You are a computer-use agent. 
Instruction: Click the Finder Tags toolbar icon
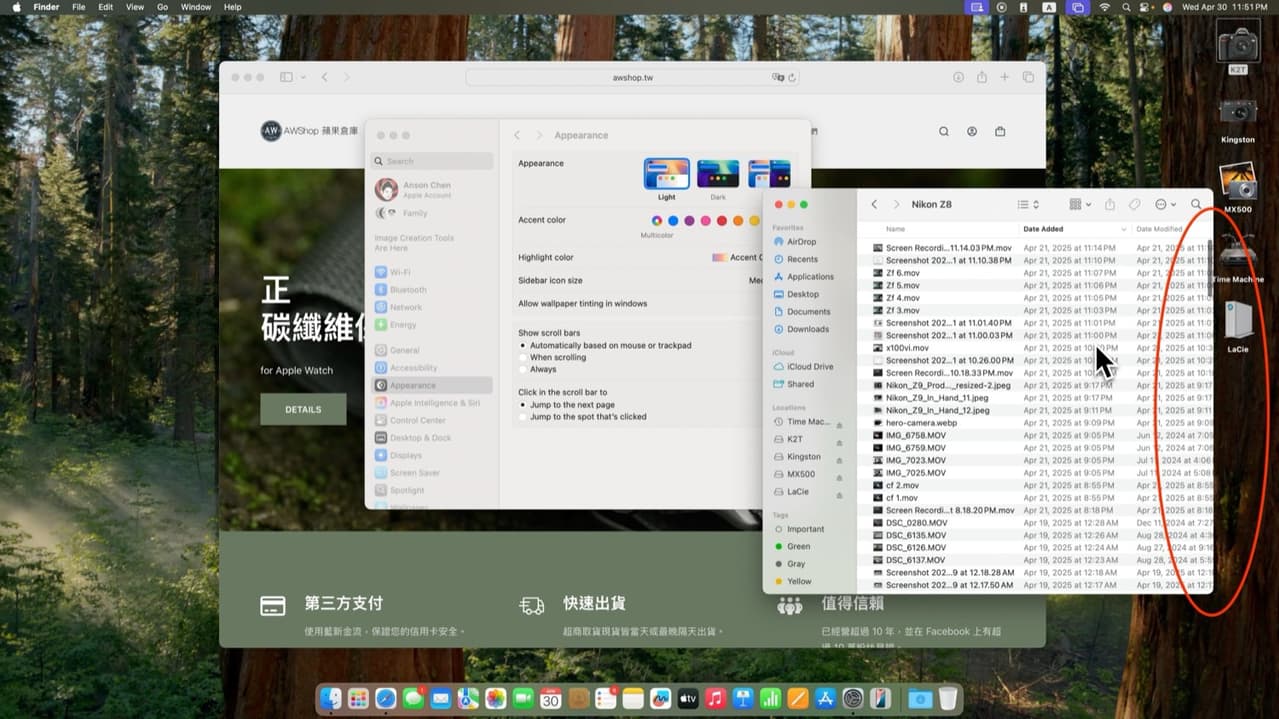[x=1135, y=204]
